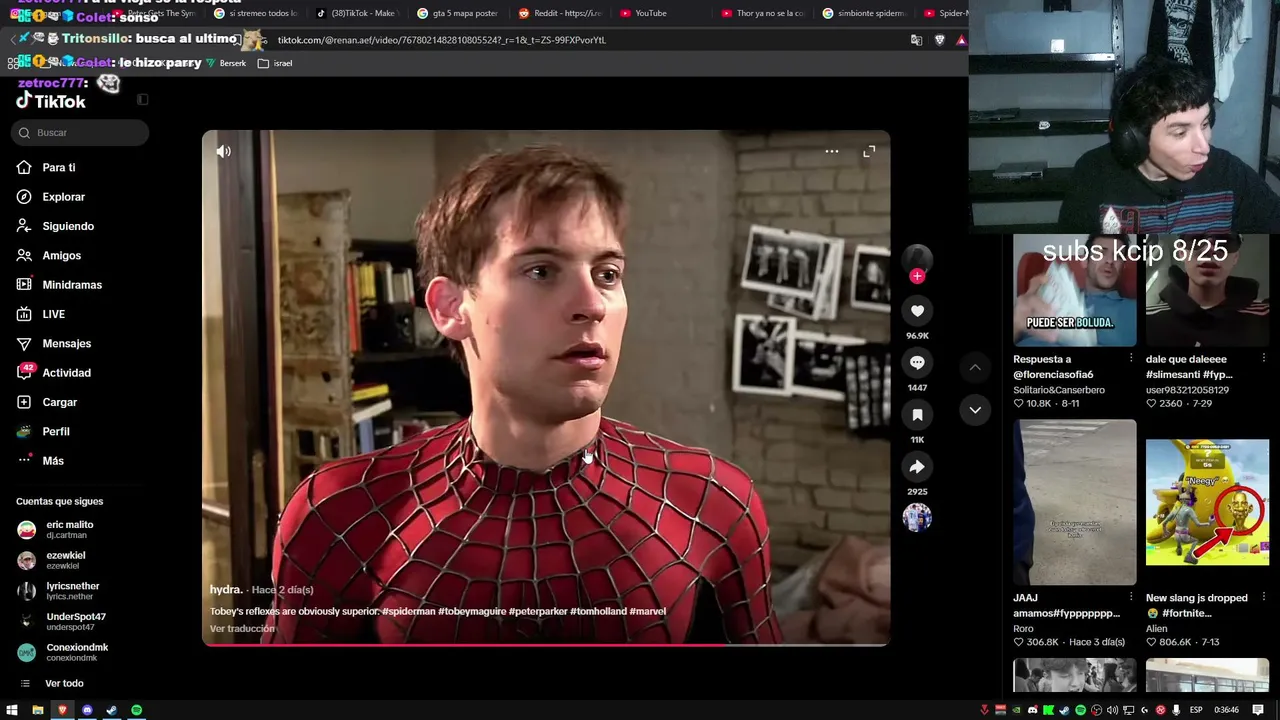Like the video with the heart icon
This screenshot has width=1280, height=720.
point(917,311)
